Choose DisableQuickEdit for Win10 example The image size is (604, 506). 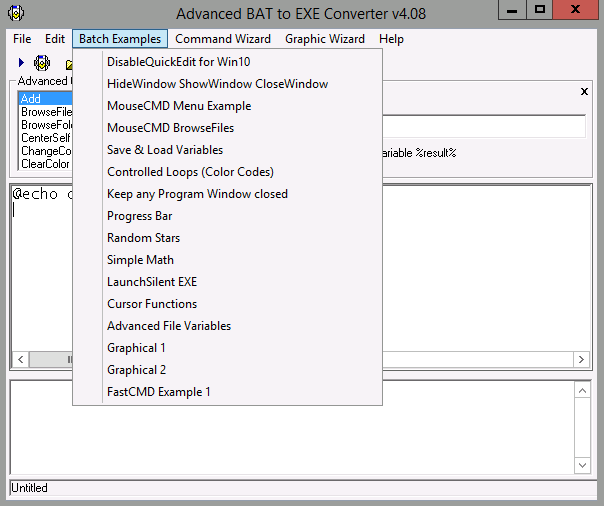coord(180,62)
